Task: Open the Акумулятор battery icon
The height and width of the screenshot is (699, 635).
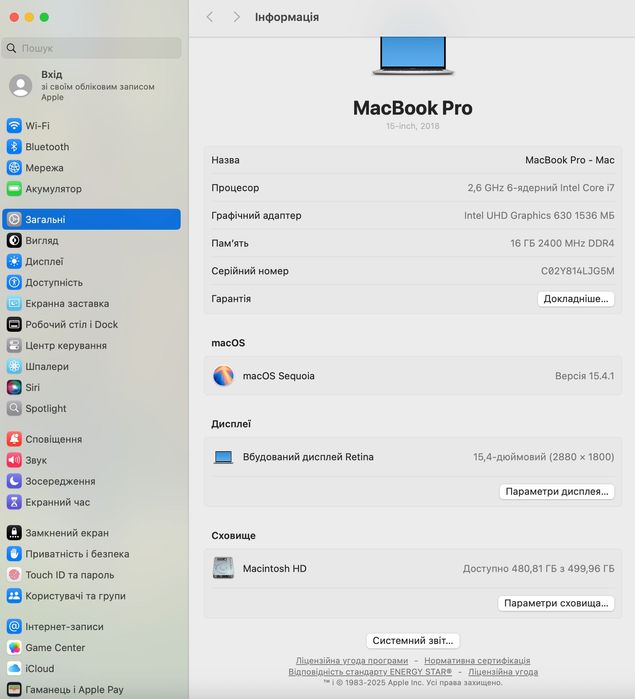Action: tap(14, 189)
